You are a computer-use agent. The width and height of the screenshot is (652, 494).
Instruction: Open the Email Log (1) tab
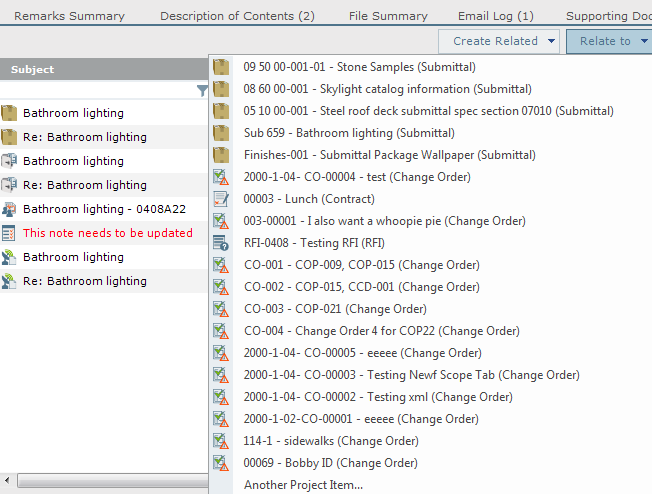pos(496,16)
